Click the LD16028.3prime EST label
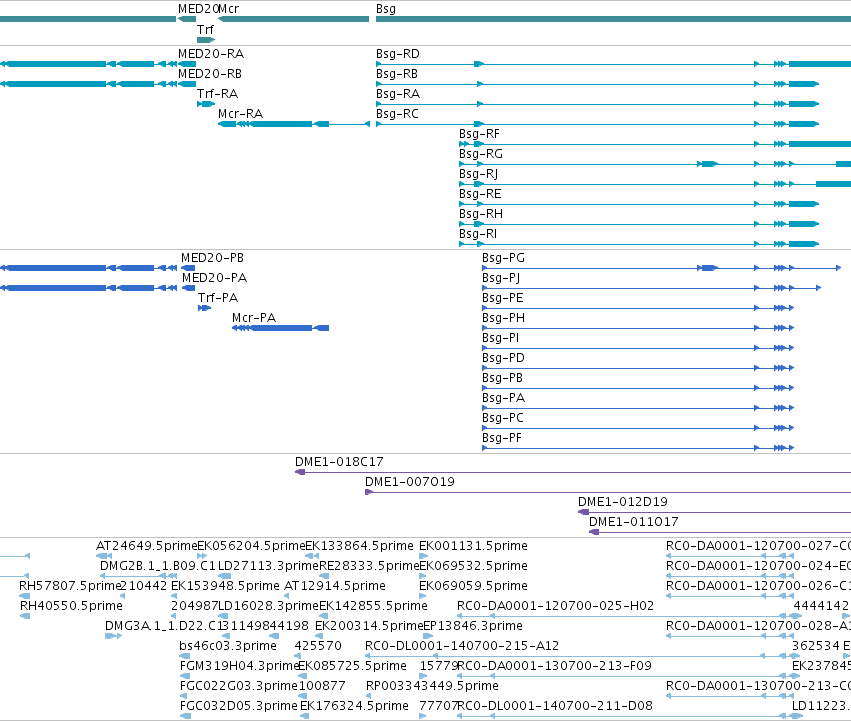Viewport: 851px width, 721px height. point(268,606)
